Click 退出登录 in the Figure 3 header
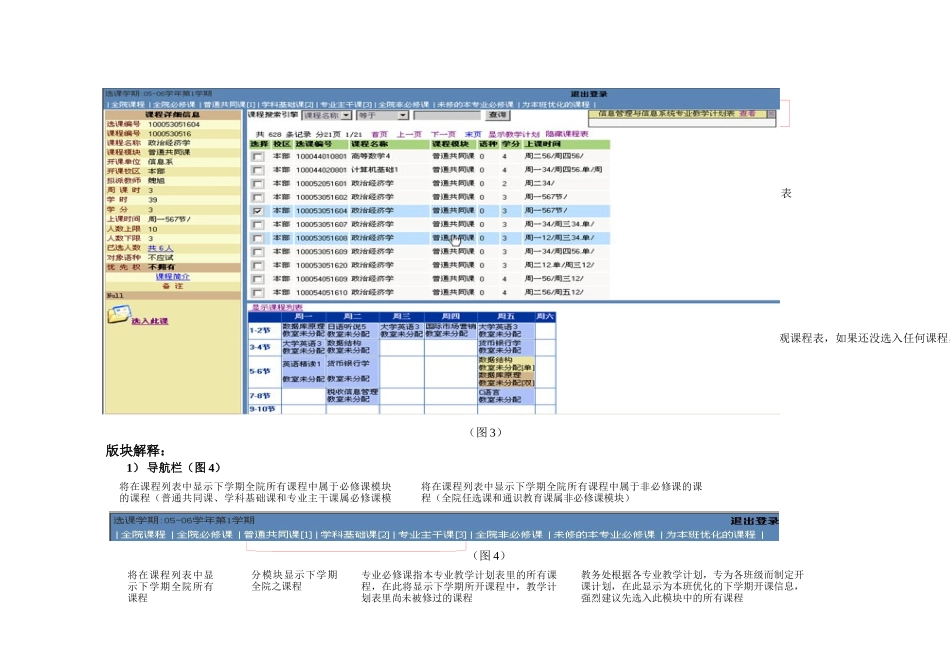Viewport: 950px width, 672px height. [589, 94]
